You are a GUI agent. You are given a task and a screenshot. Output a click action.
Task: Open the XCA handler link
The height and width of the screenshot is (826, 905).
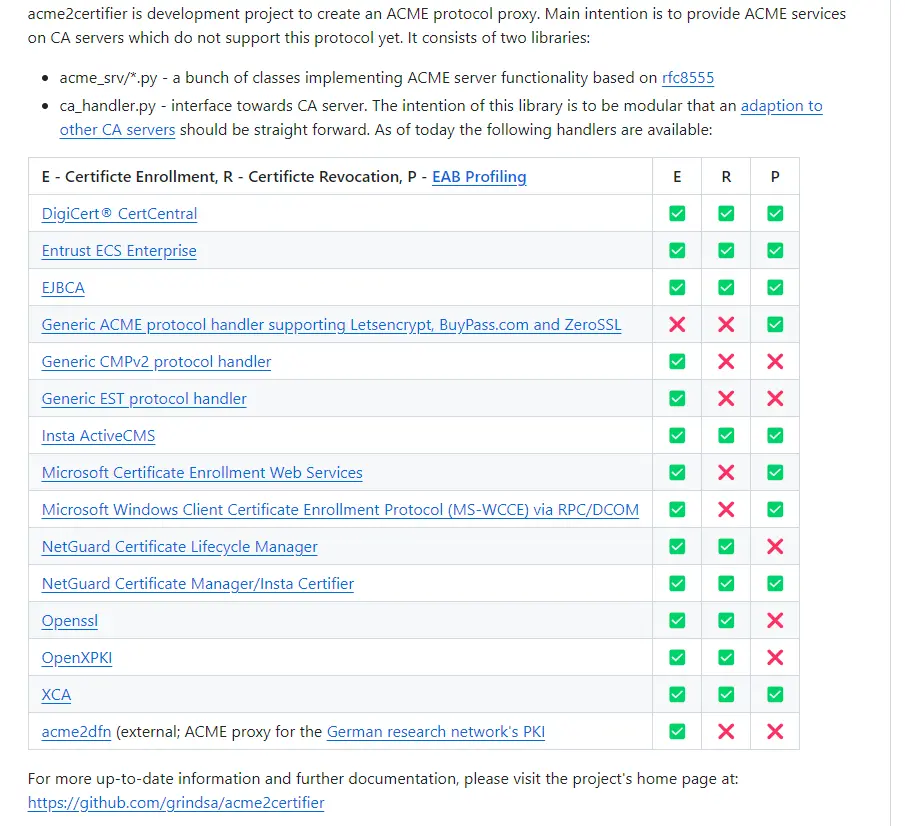coord(57,695)
